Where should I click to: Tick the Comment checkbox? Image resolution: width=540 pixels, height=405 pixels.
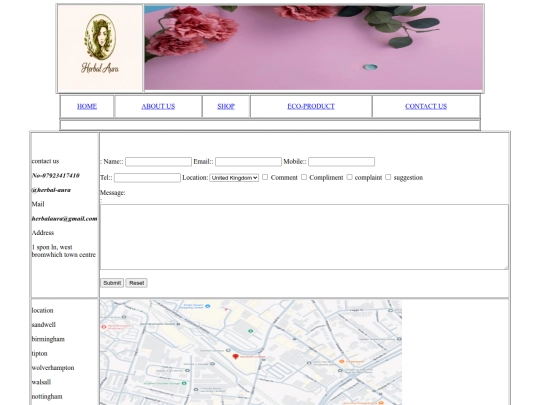[x=265, y=177]
